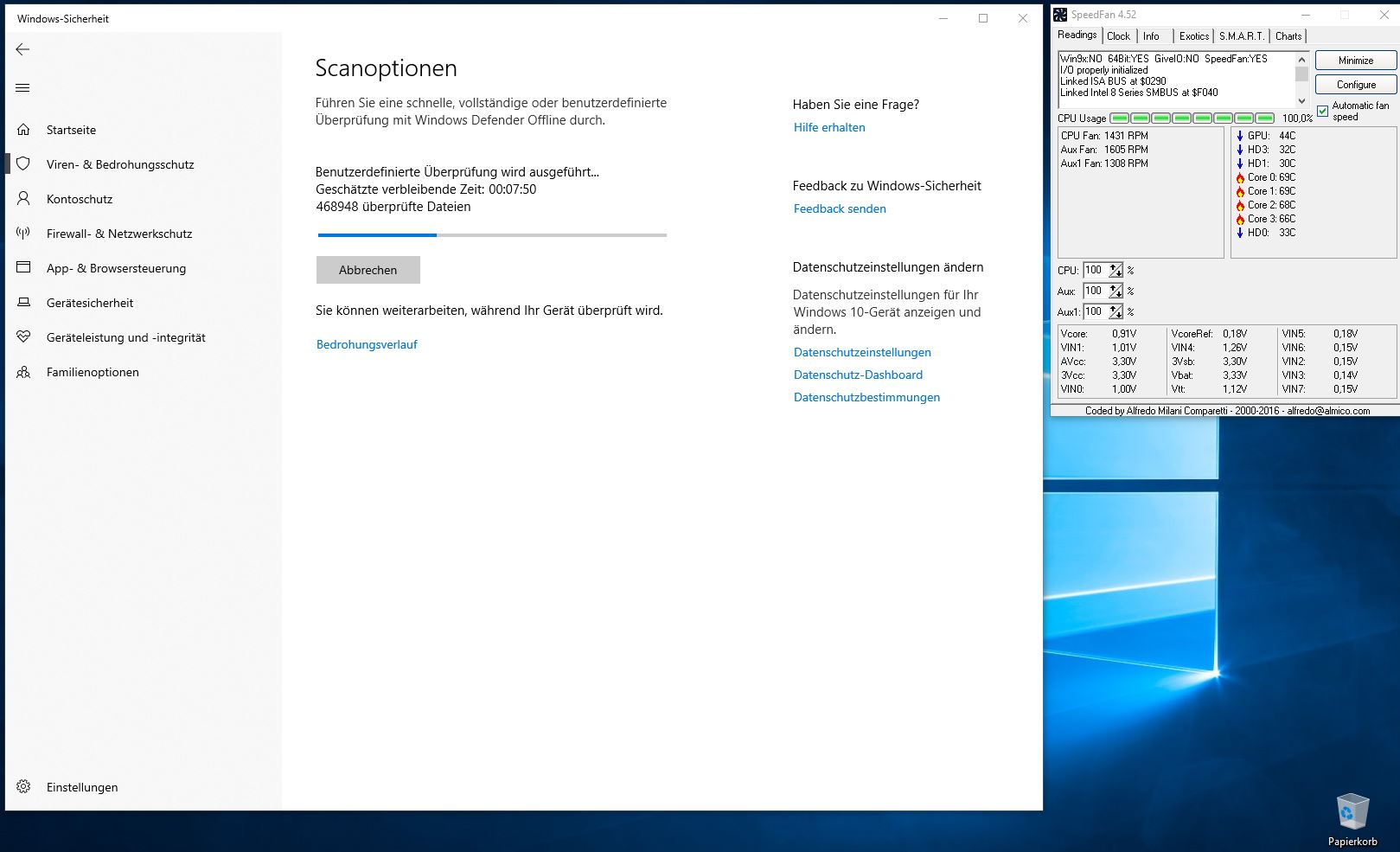
Task: Switch to the Charts tab
Action: click(x=1288, y=36)
